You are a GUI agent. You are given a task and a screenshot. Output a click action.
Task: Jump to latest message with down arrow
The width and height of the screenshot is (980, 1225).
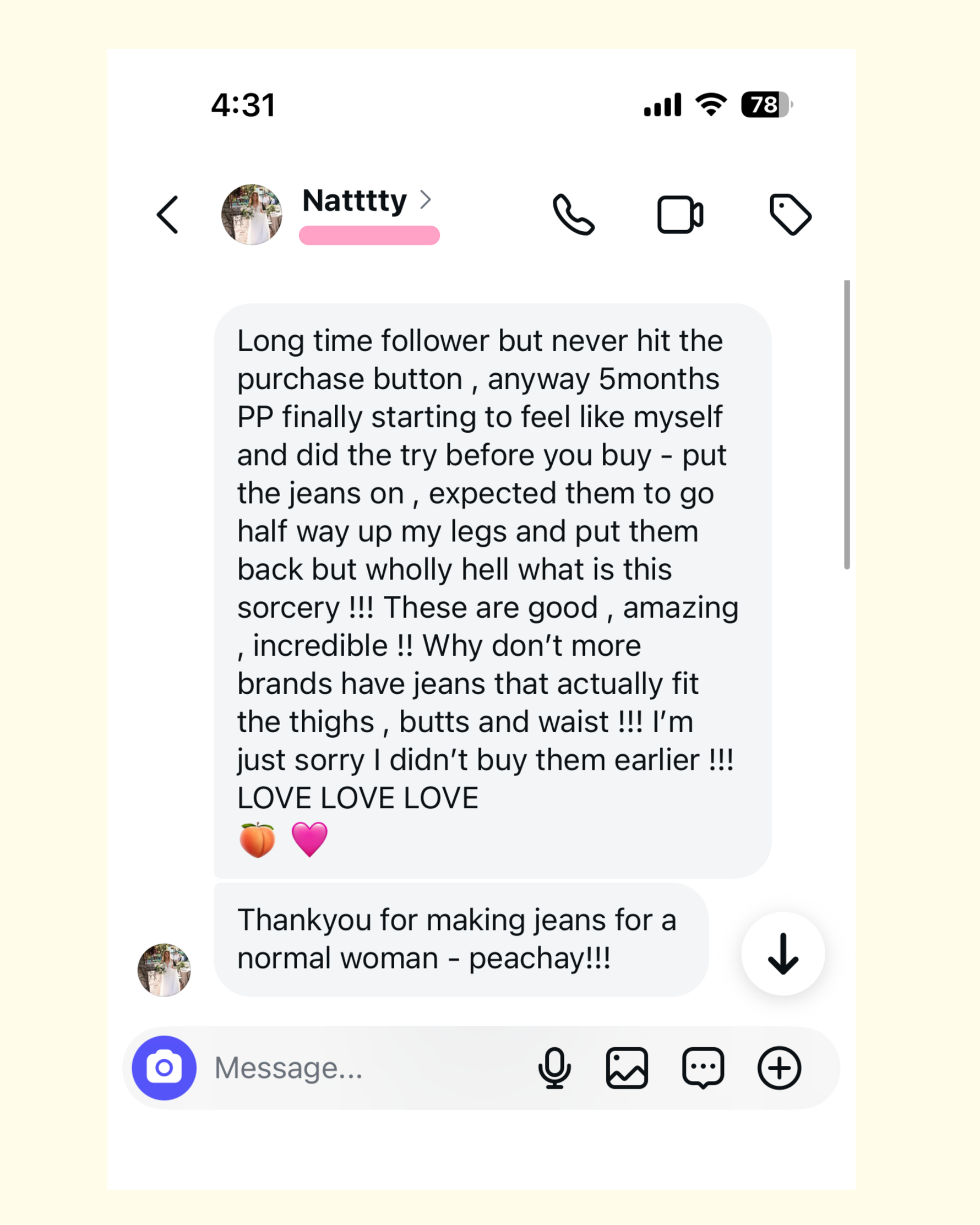[x=783, y=954]
